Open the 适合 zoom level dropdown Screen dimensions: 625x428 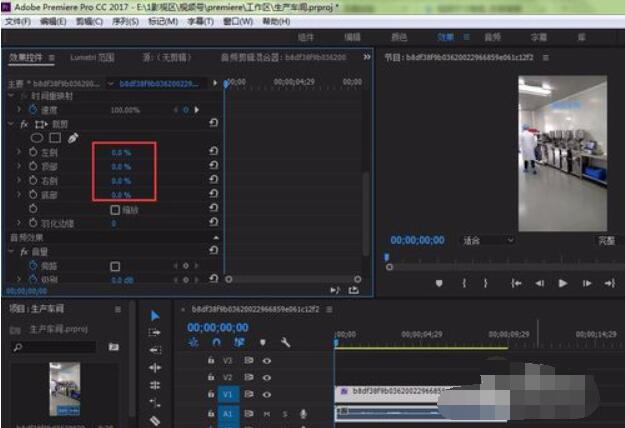(x=487, y=240)
